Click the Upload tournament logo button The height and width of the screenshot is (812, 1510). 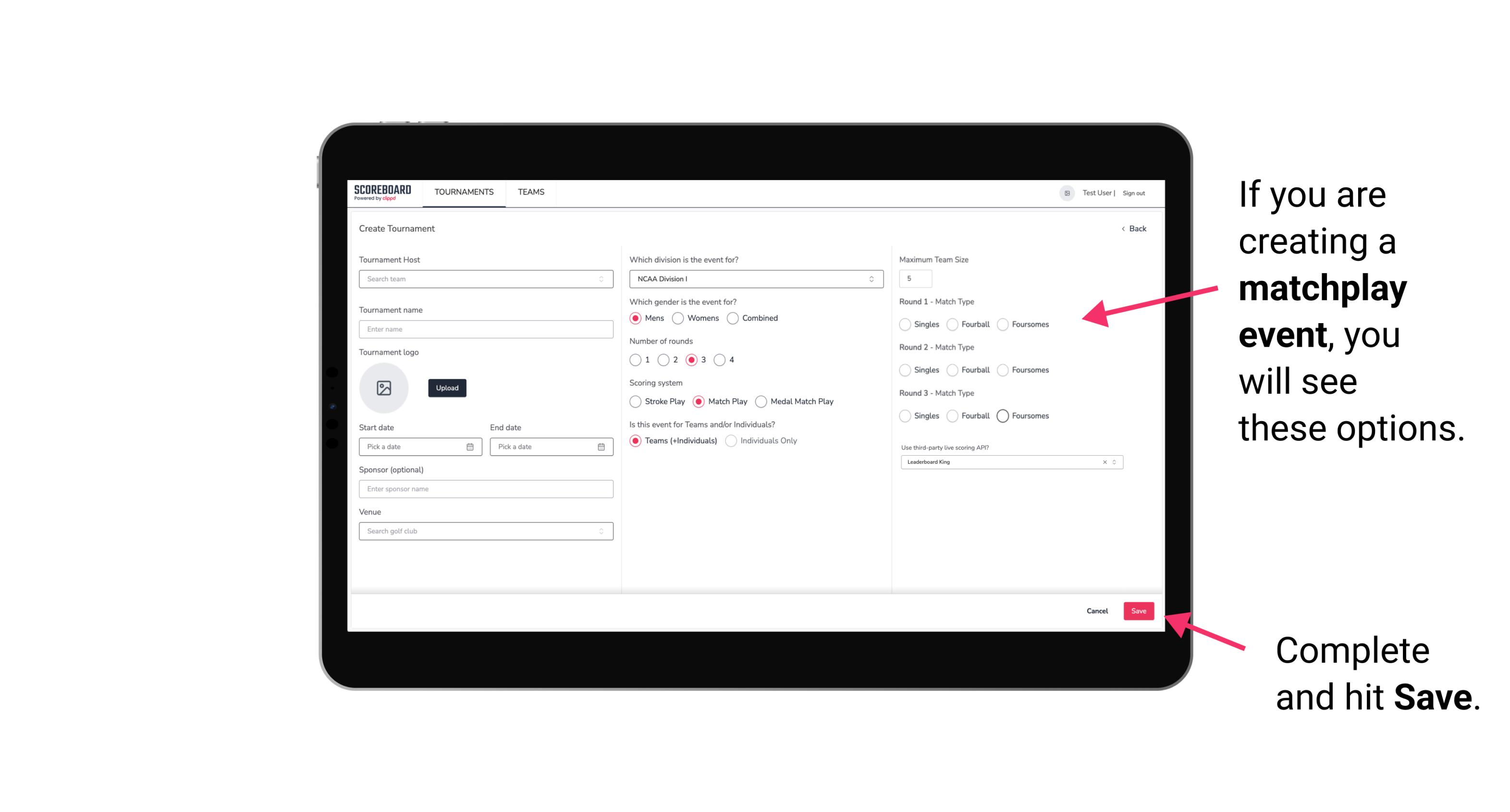pos(447,388)
